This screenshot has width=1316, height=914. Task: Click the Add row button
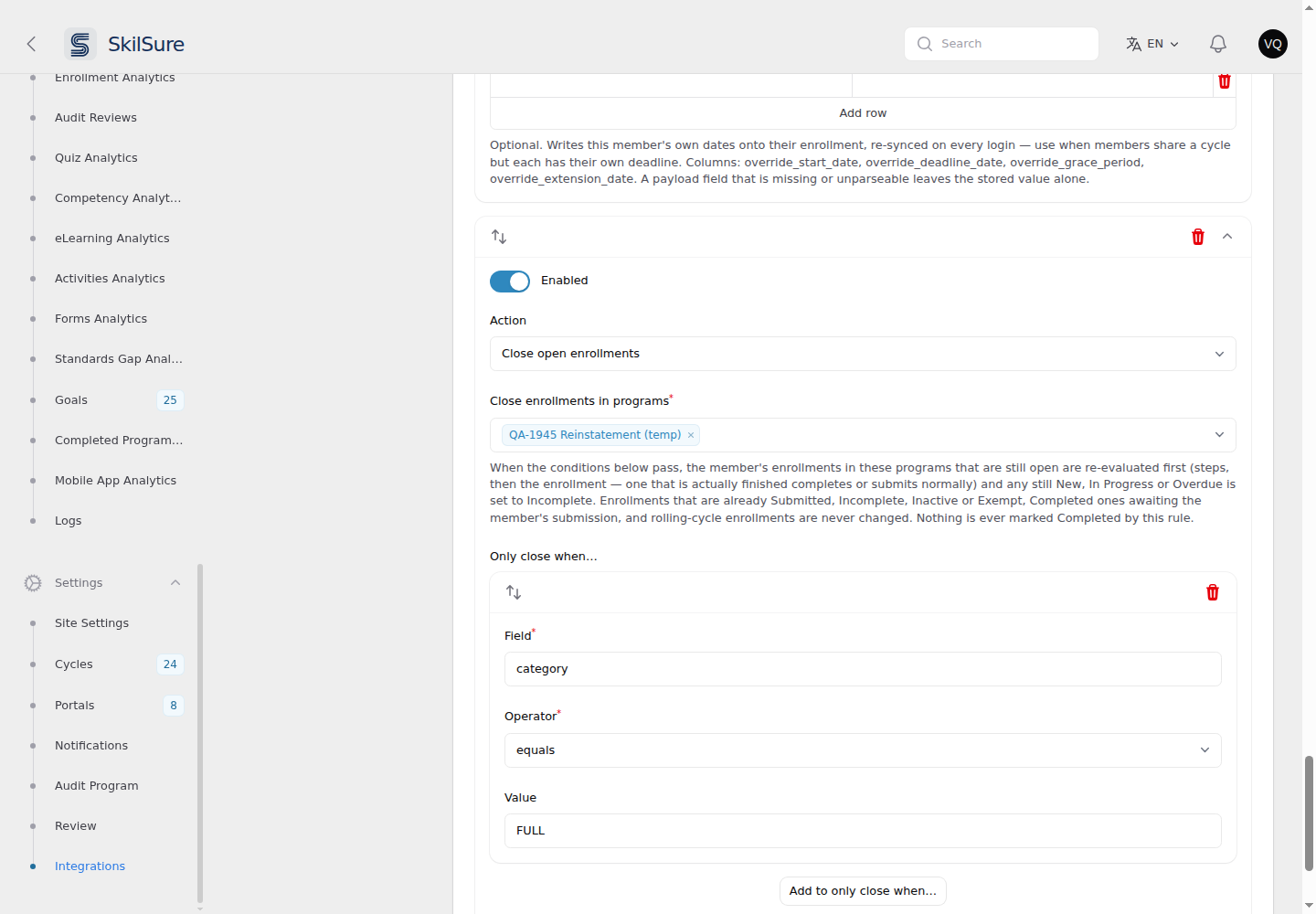863,113
